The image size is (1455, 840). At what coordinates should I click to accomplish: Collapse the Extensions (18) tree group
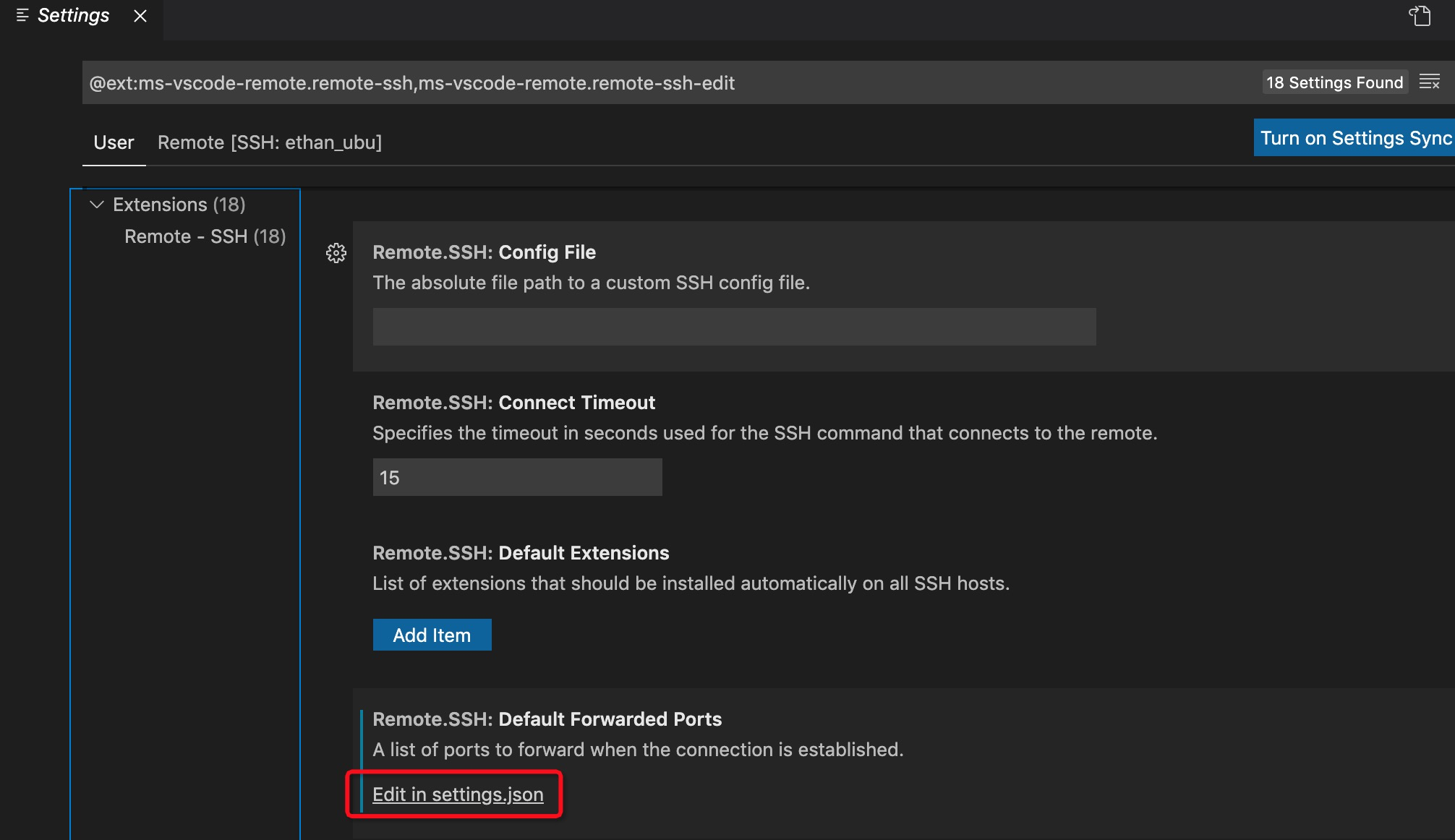coord(97,205)
